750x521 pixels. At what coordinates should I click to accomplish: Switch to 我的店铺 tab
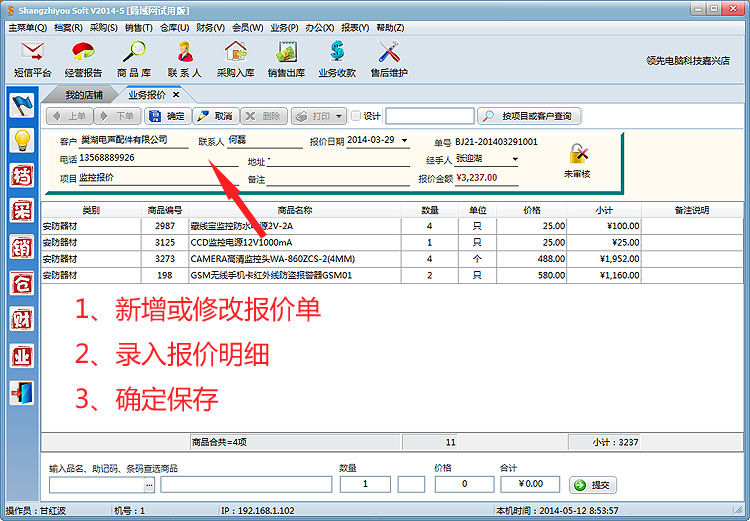[x=84, y=95]
